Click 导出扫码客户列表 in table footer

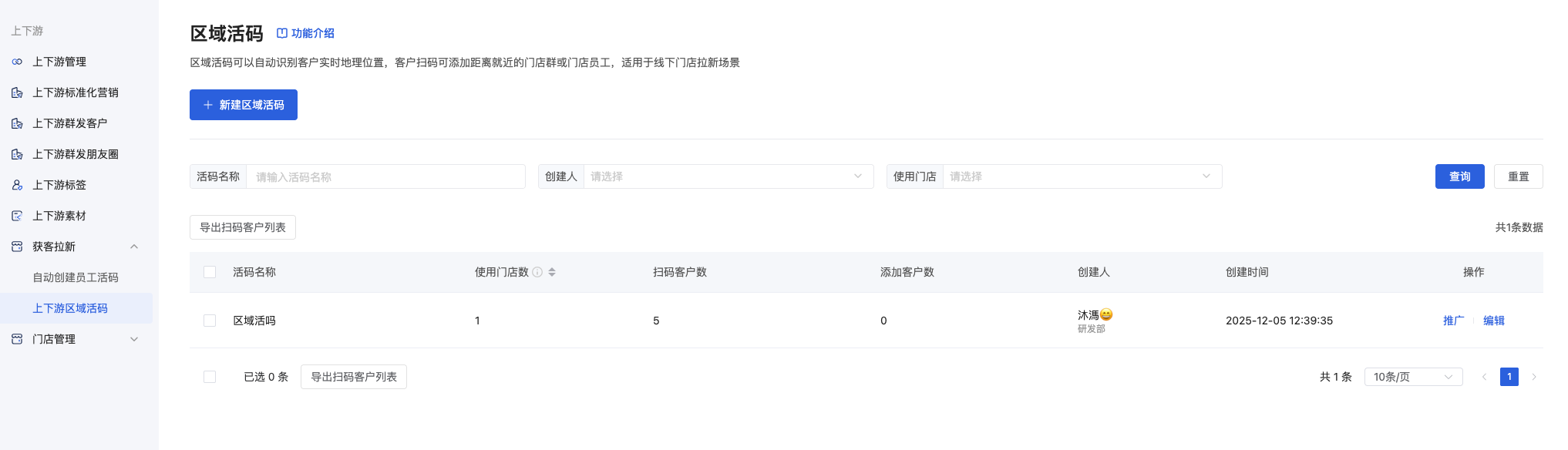(354, 377)
